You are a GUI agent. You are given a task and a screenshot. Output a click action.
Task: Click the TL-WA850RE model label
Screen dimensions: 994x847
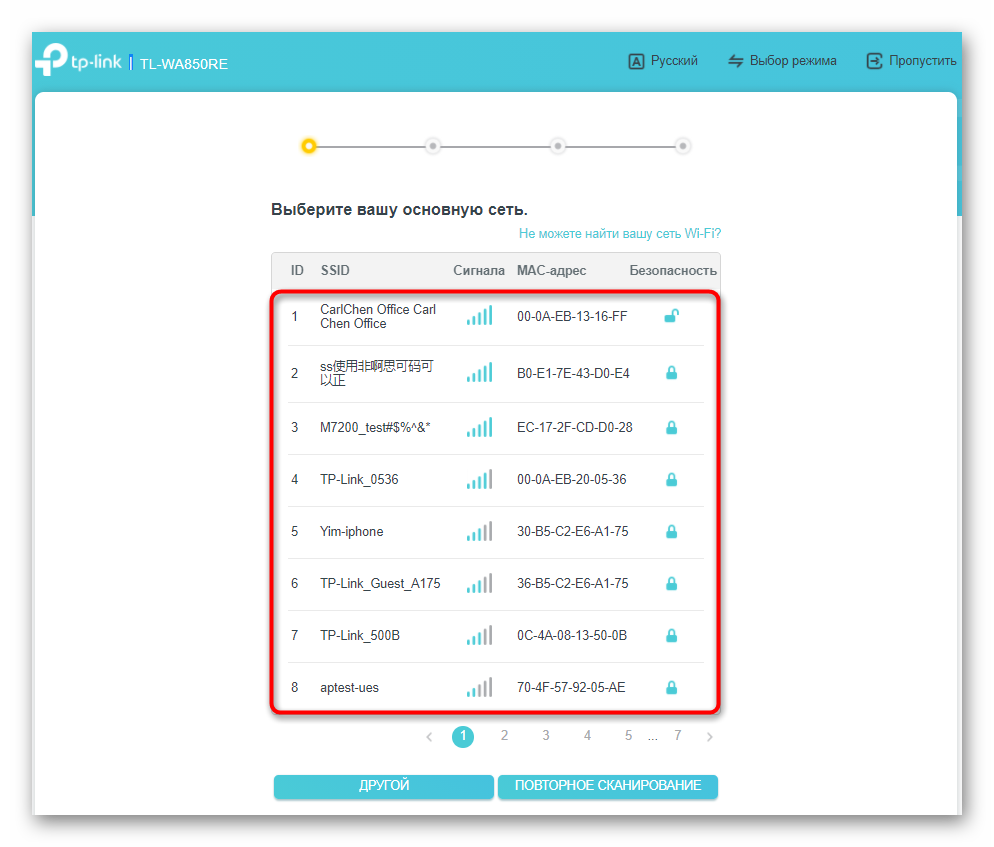click(x=184, y=64)
